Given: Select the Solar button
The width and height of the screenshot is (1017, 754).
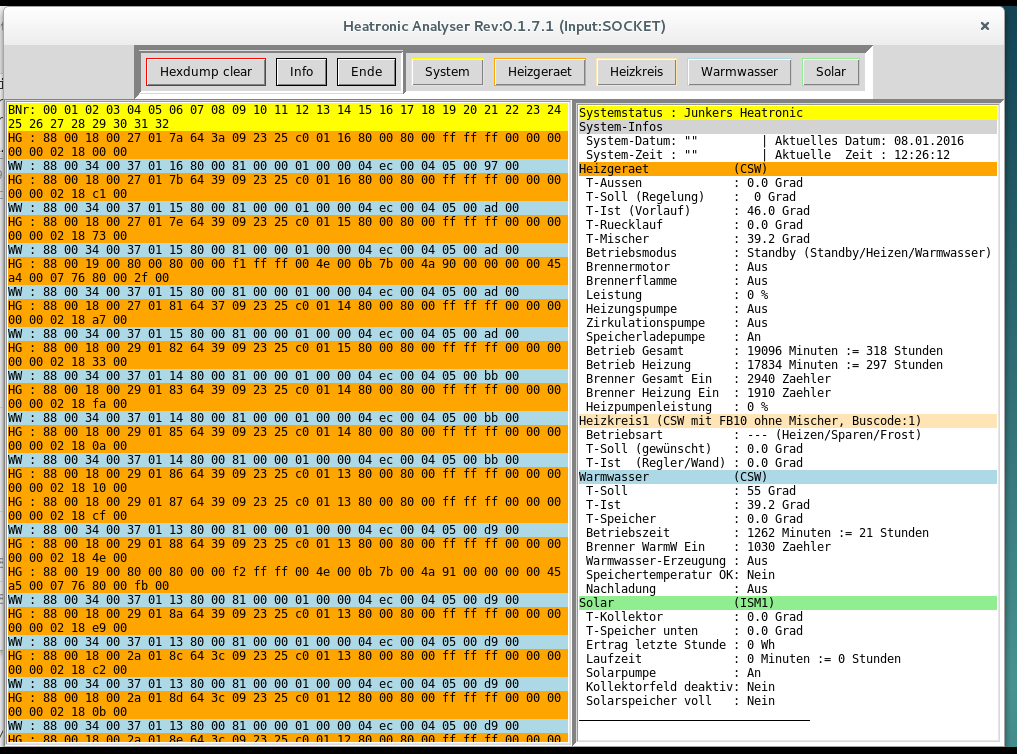Looking at the screenshot, I should click(831, 72).
